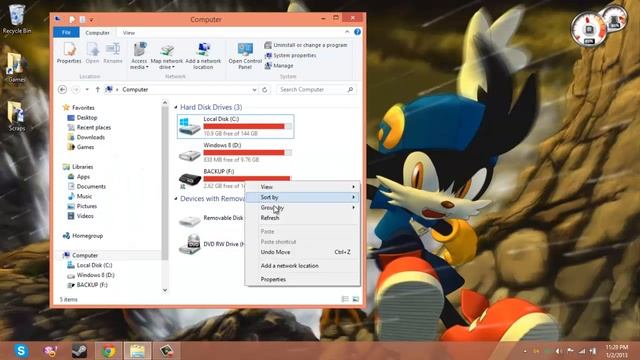Open System properties in ribbon
Screen dimensions: 640x360
(x=290, y=55)
